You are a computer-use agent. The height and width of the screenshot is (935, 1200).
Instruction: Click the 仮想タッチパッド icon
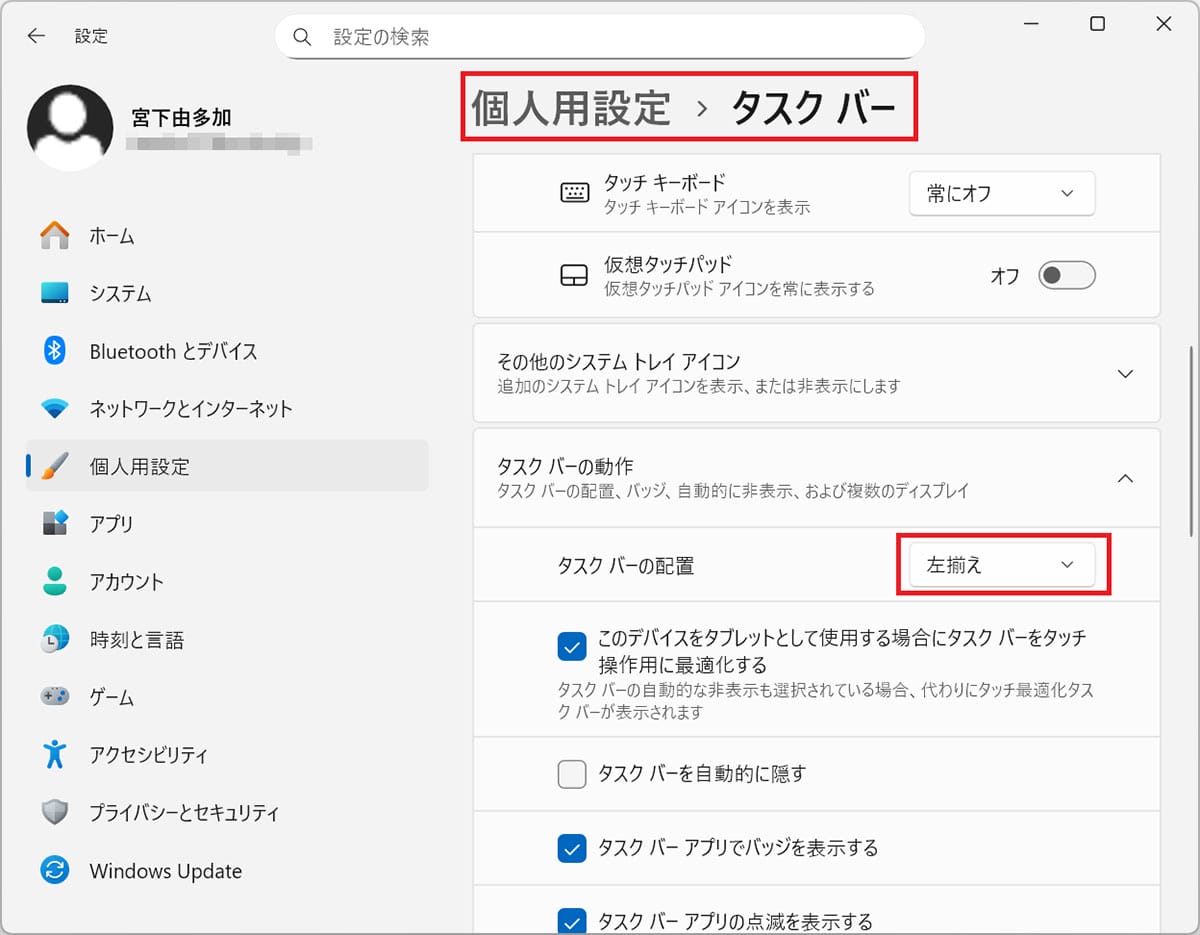[x=575, y=274]
